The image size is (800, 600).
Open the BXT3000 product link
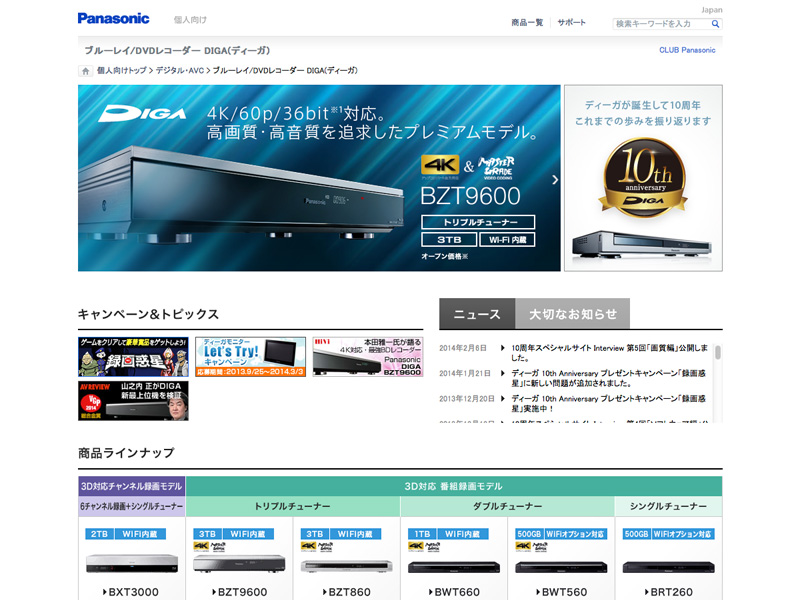[131, 592]
